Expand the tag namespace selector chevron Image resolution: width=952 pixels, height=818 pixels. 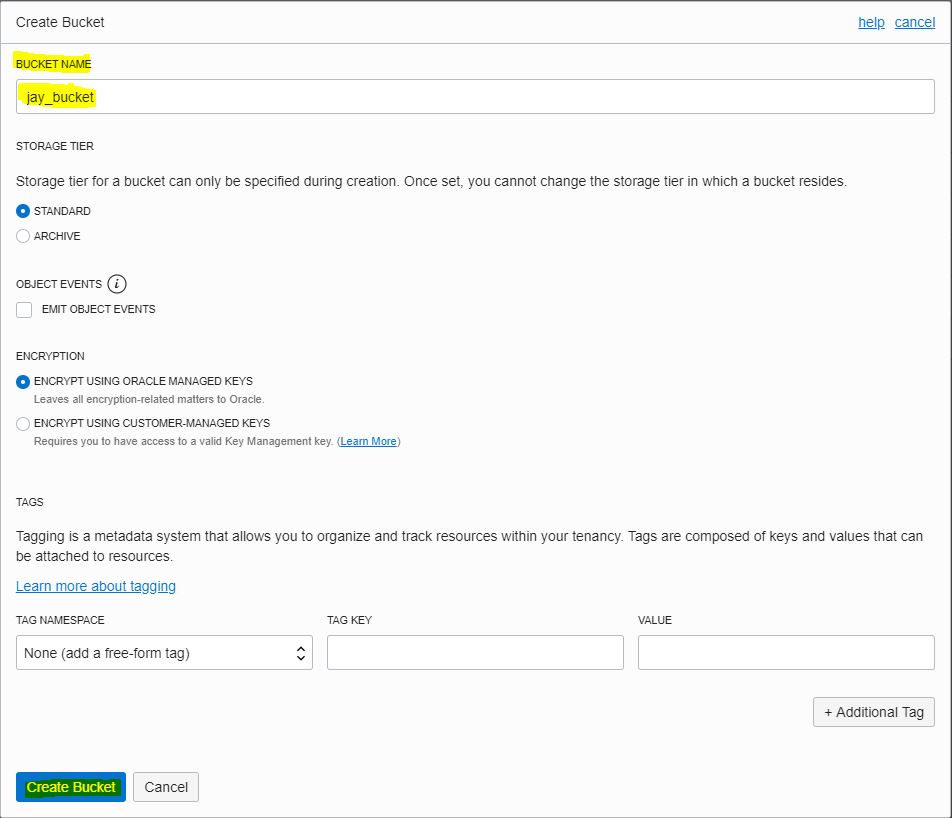(301, 652)
